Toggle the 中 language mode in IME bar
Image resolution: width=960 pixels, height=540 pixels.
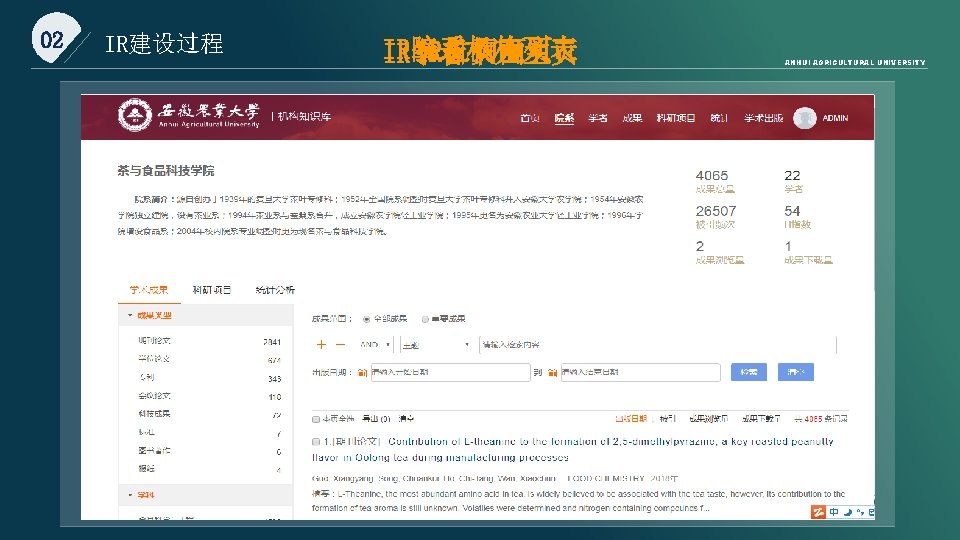(x=834, y=512)
